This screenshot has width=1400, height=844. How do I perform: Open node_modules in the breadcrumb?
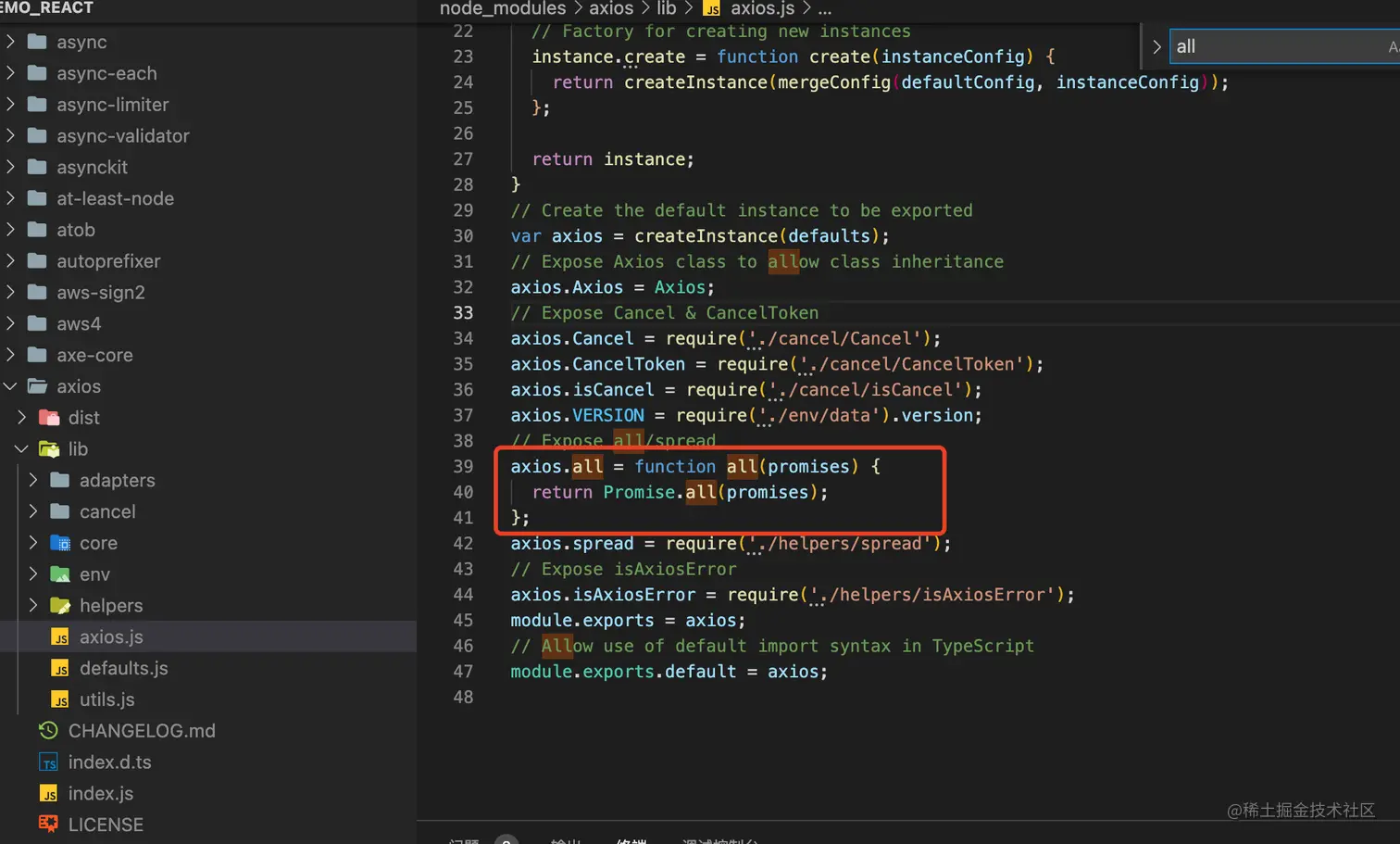tap(503, 9)
